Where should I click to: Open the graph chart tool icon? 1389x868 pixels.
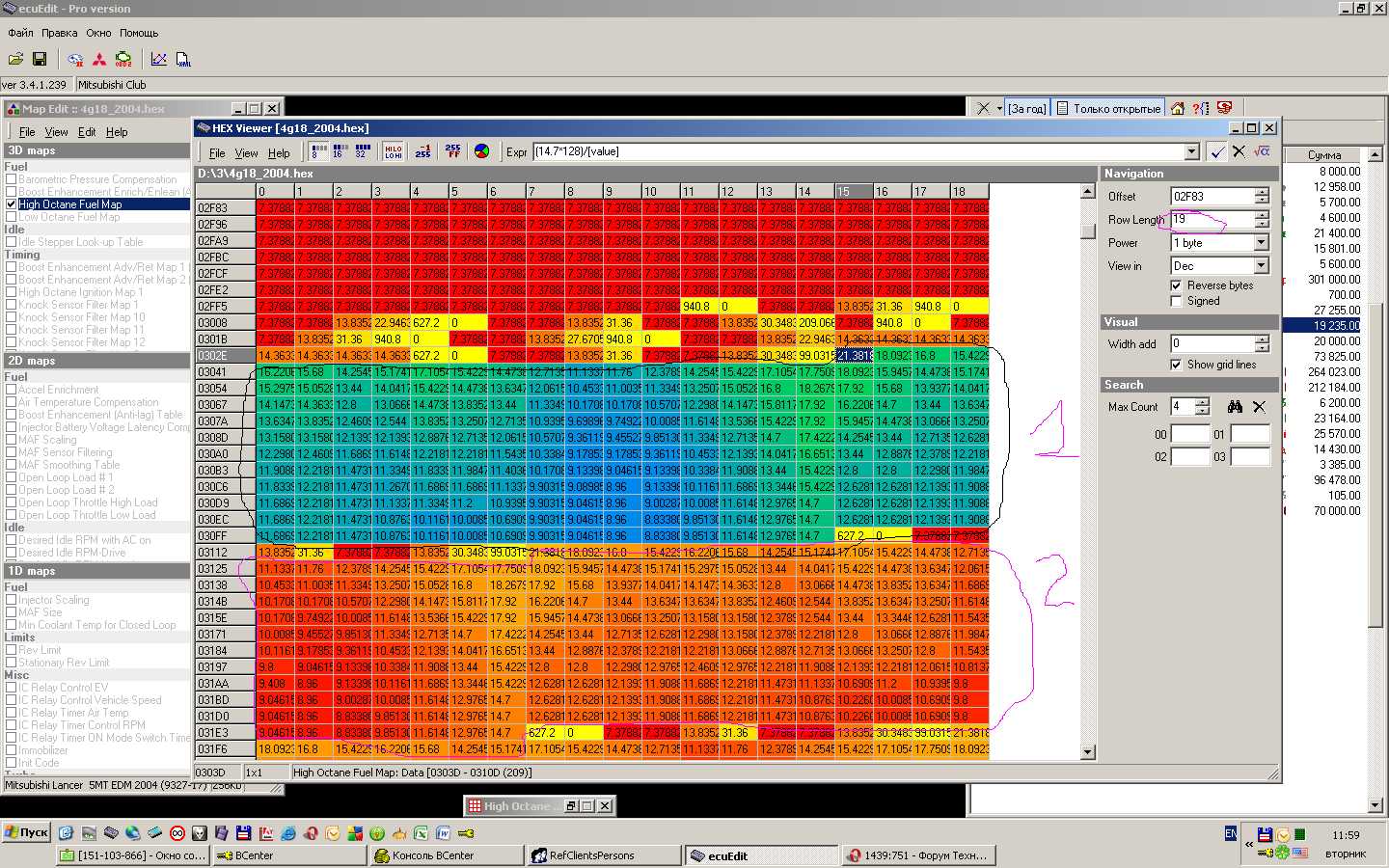click(x=159, y=59)
